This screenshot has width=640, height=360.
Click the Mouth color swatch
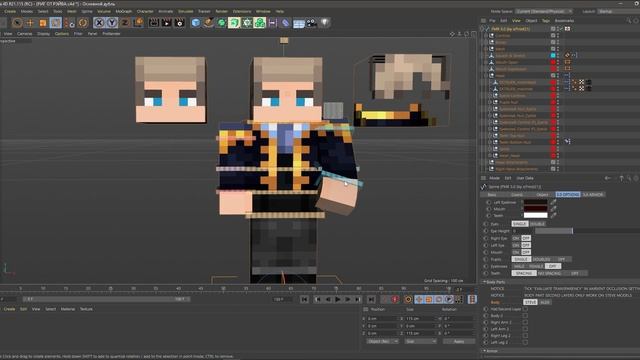(536, 209)
